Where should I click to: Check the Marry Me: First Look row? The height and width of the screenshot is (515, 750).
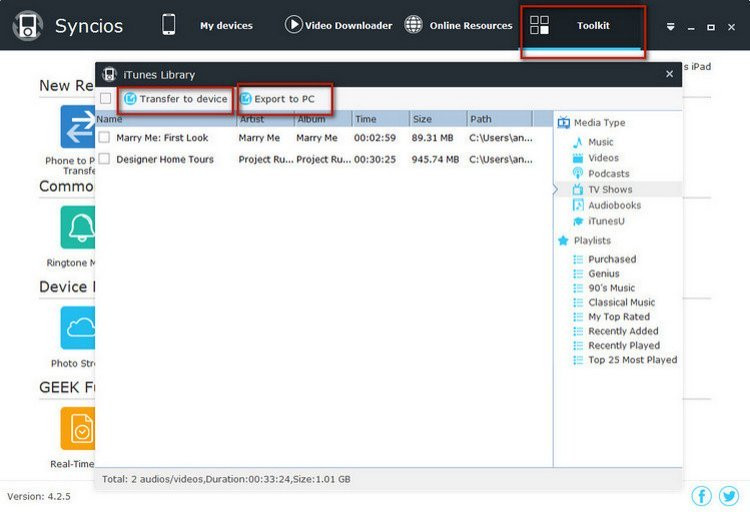point(104,138)
